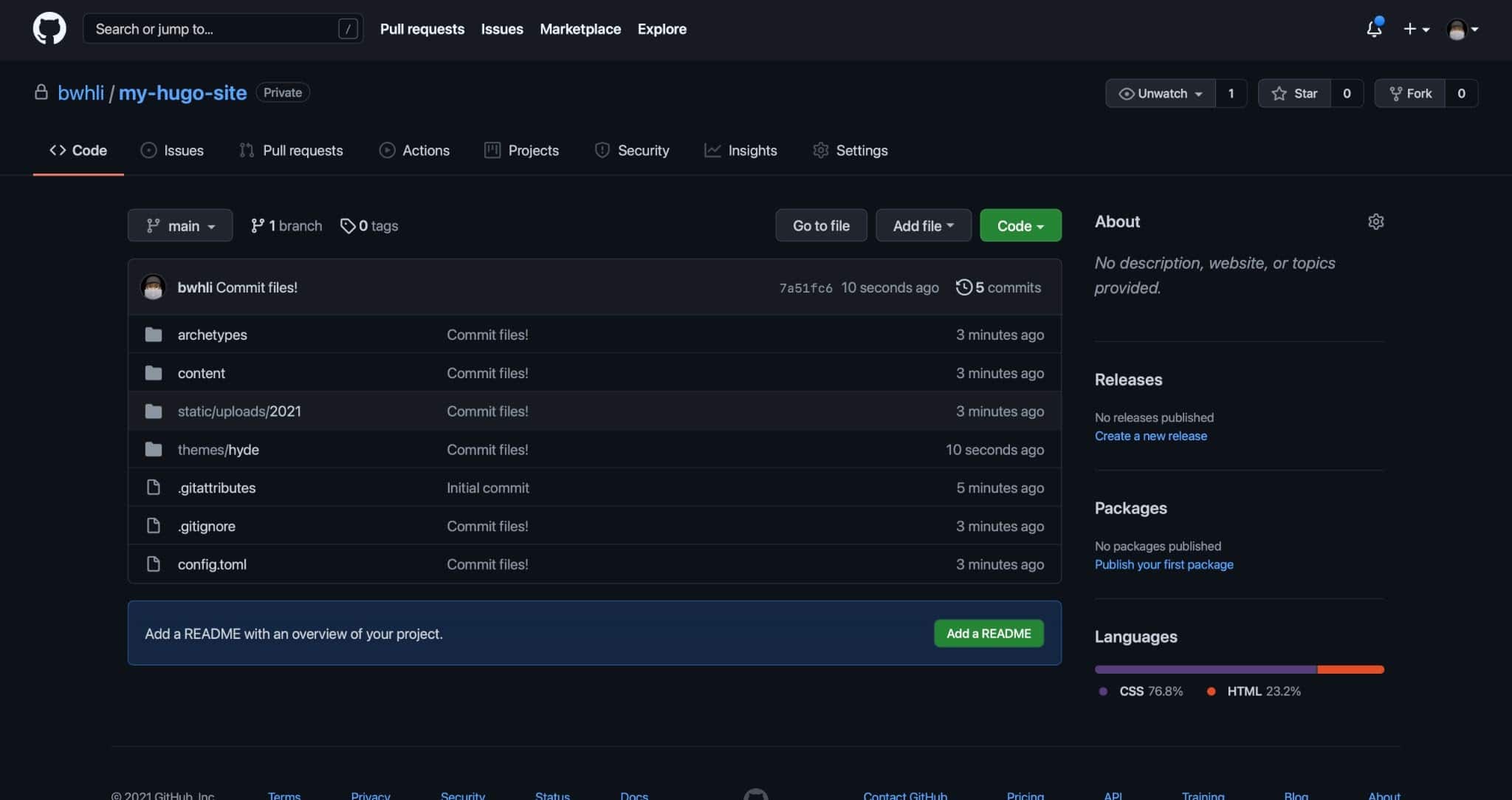
Task: Click the purple CSS language bar
Action: click(x=1205, y=669)
